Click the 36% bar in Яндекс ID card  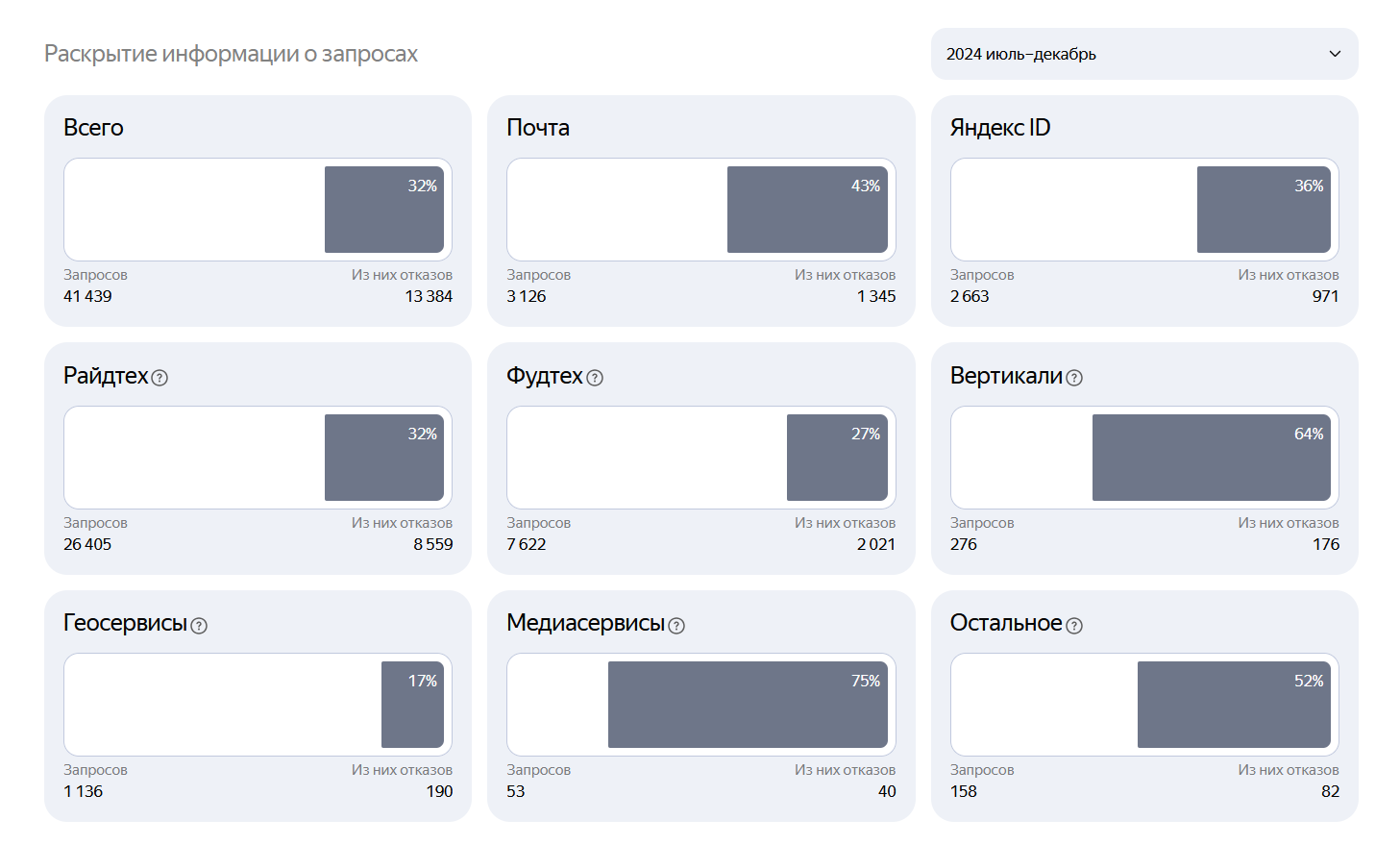[1264, 210]
